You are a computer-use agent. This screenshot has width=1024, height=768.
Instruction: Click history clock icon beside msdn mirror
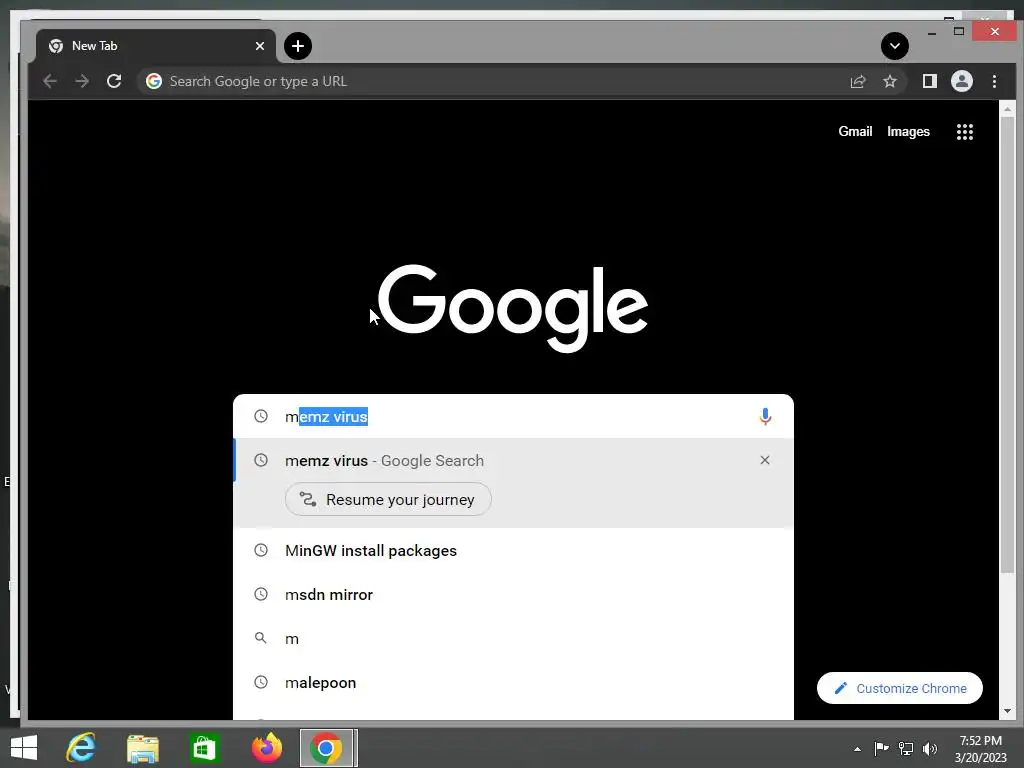[261, 594]
